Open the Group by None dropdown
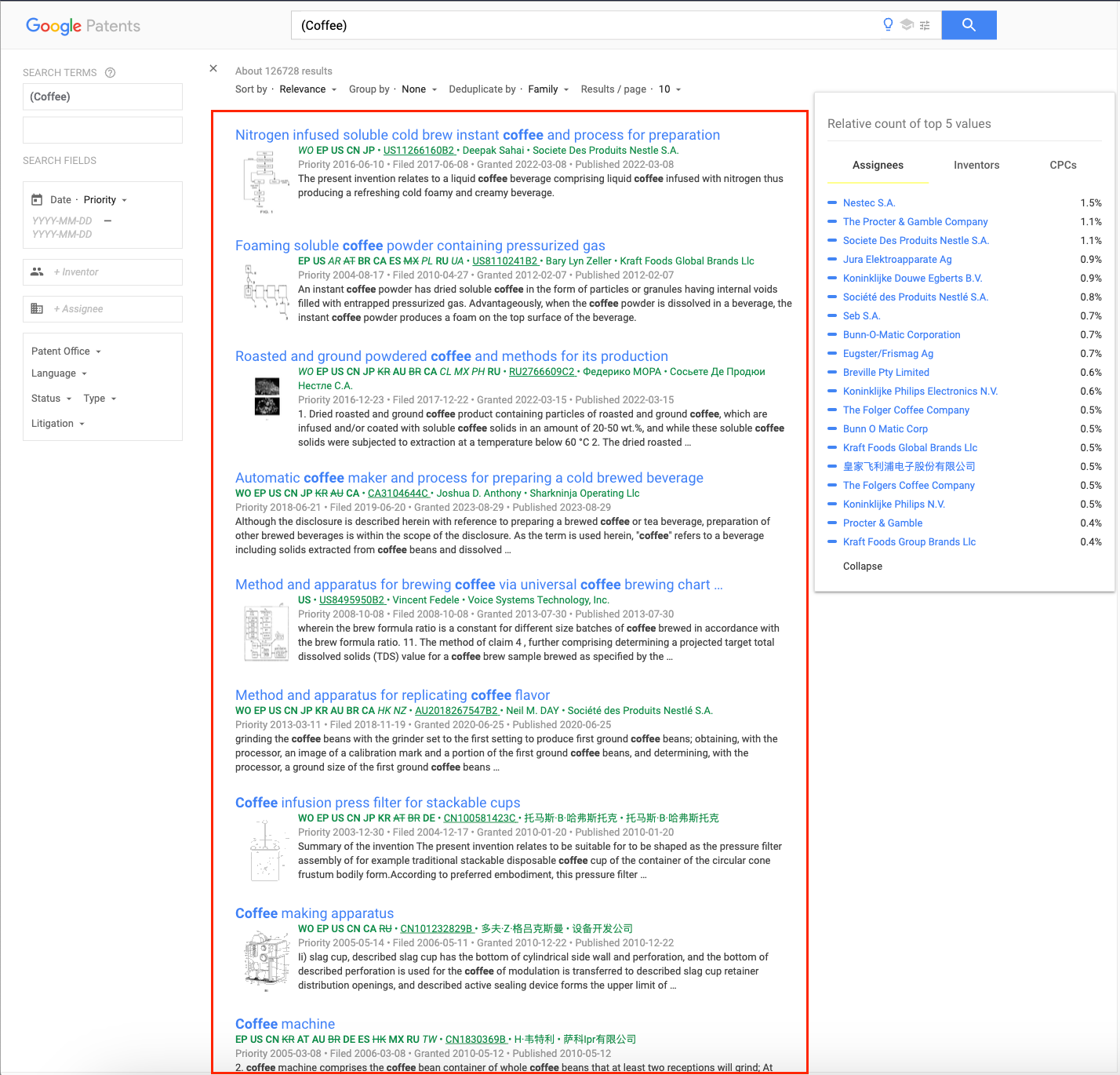Viewport: 1120px width, 1075px height. (x=420, y=89)
